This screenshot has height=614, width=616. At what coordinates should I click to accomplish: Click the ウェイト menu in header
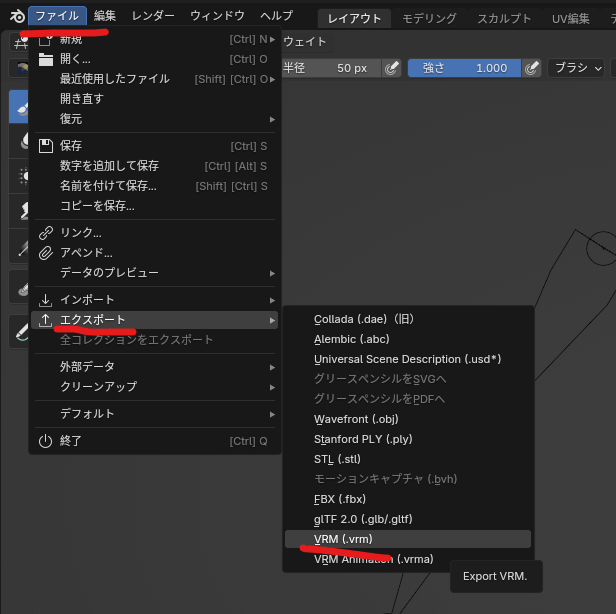pos(305,42)
